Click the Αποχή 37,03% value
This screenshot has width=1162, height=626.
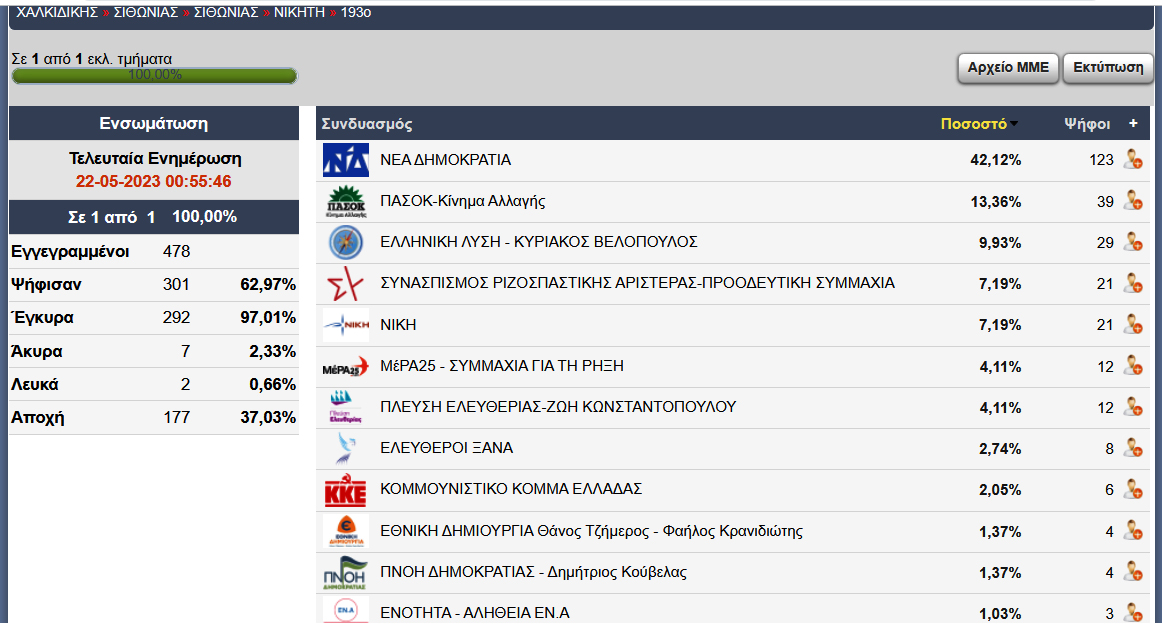click(268, 418)
